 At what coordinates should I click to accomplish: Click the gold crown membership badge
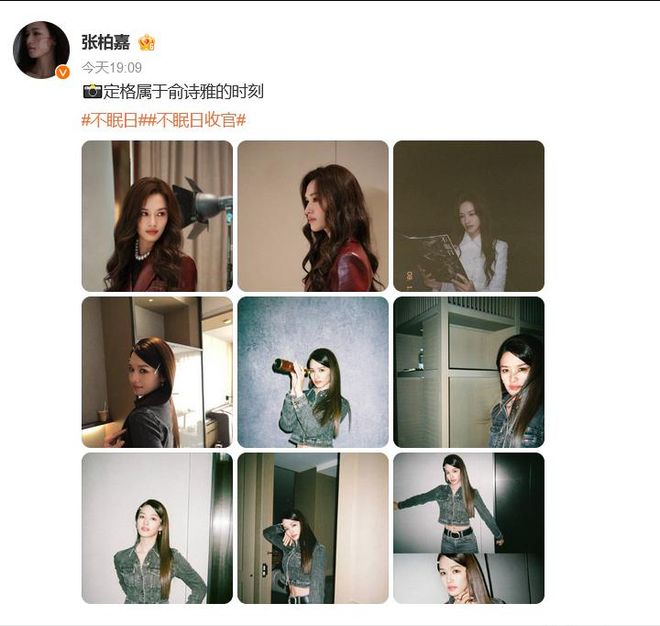pyautogui.click(x=147, y=43)
